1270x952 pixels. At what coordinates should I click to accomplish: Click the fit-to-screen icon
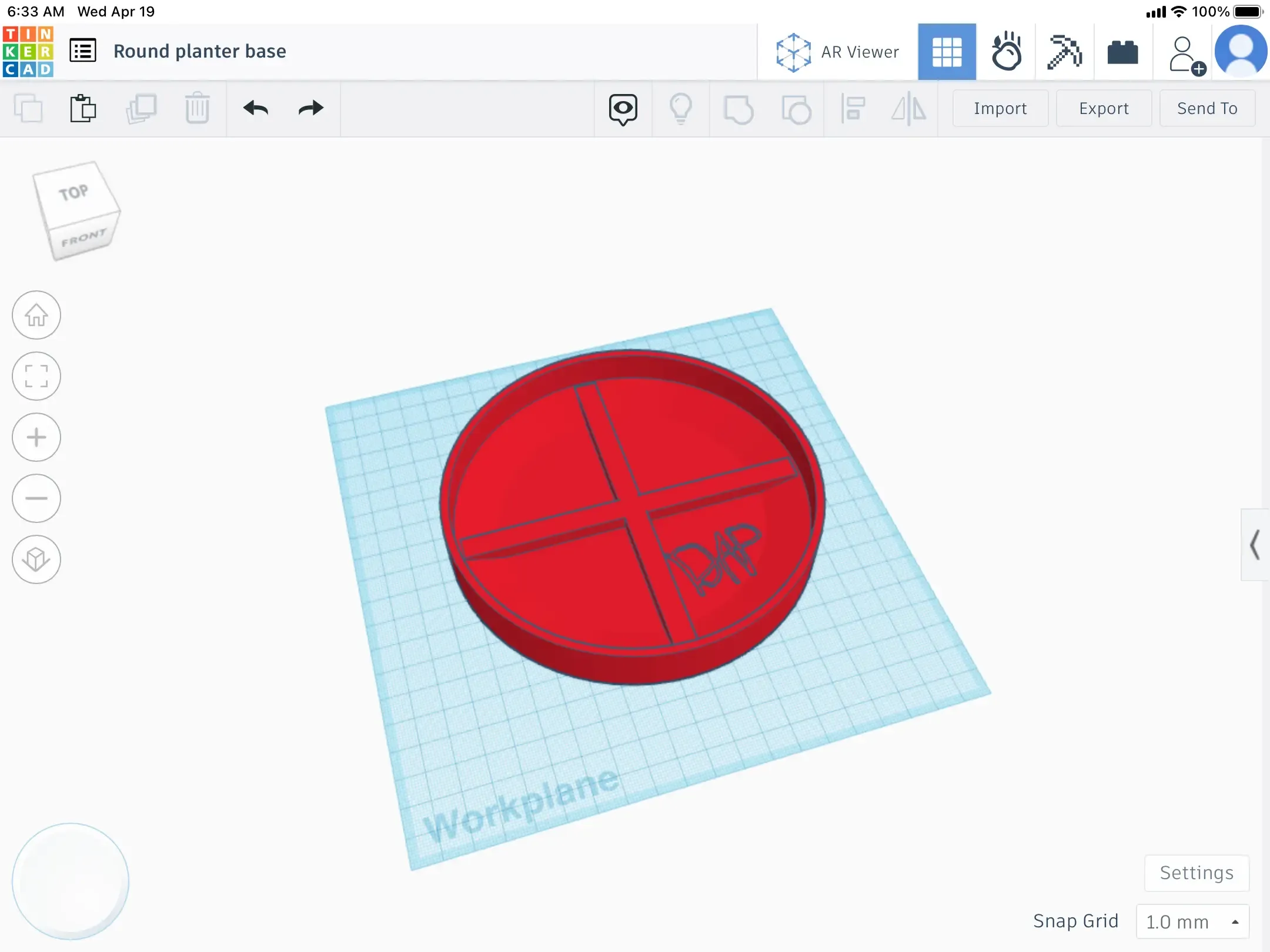36,376
